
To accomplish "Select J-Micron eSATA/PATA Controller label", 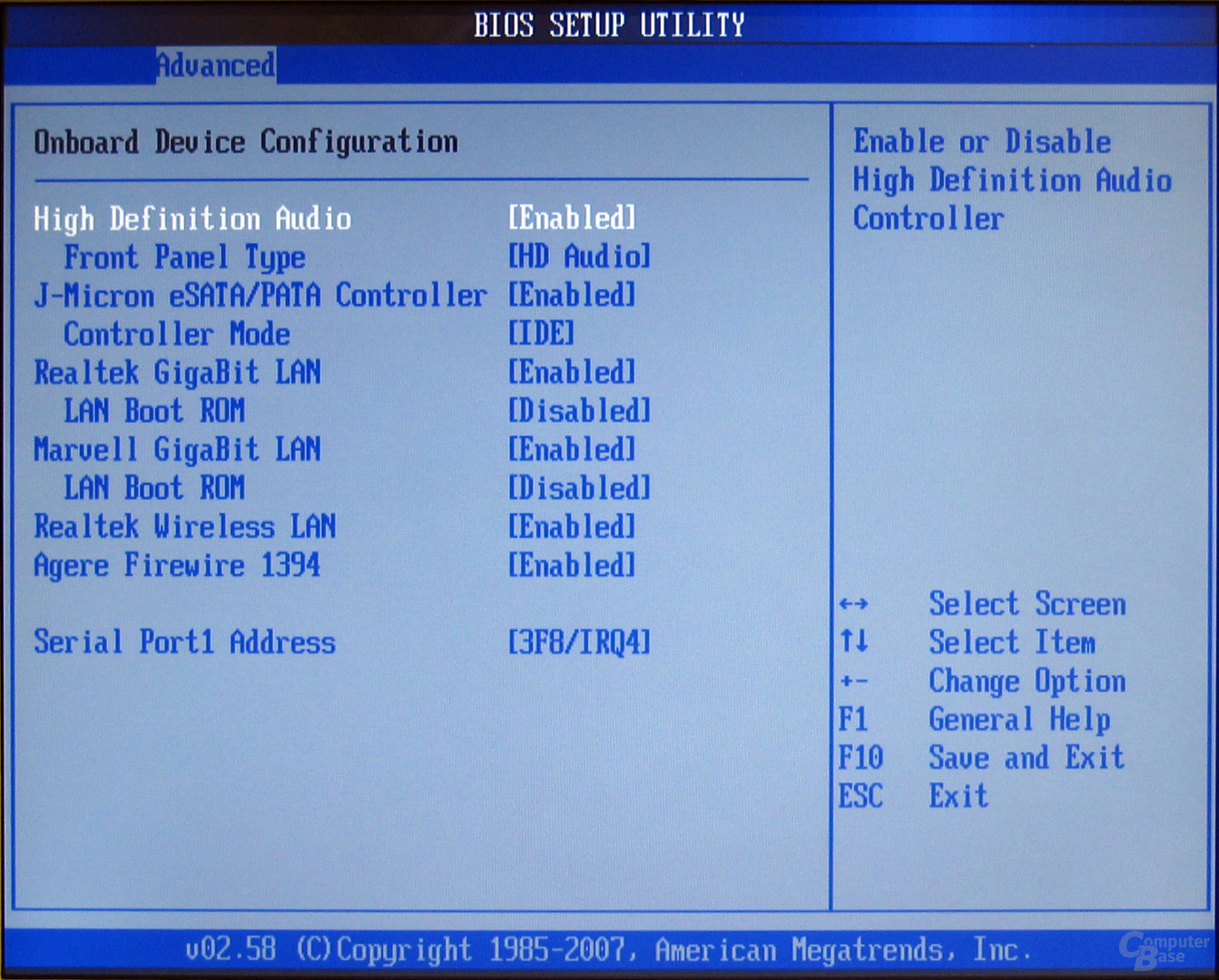I will pos(261,296).
